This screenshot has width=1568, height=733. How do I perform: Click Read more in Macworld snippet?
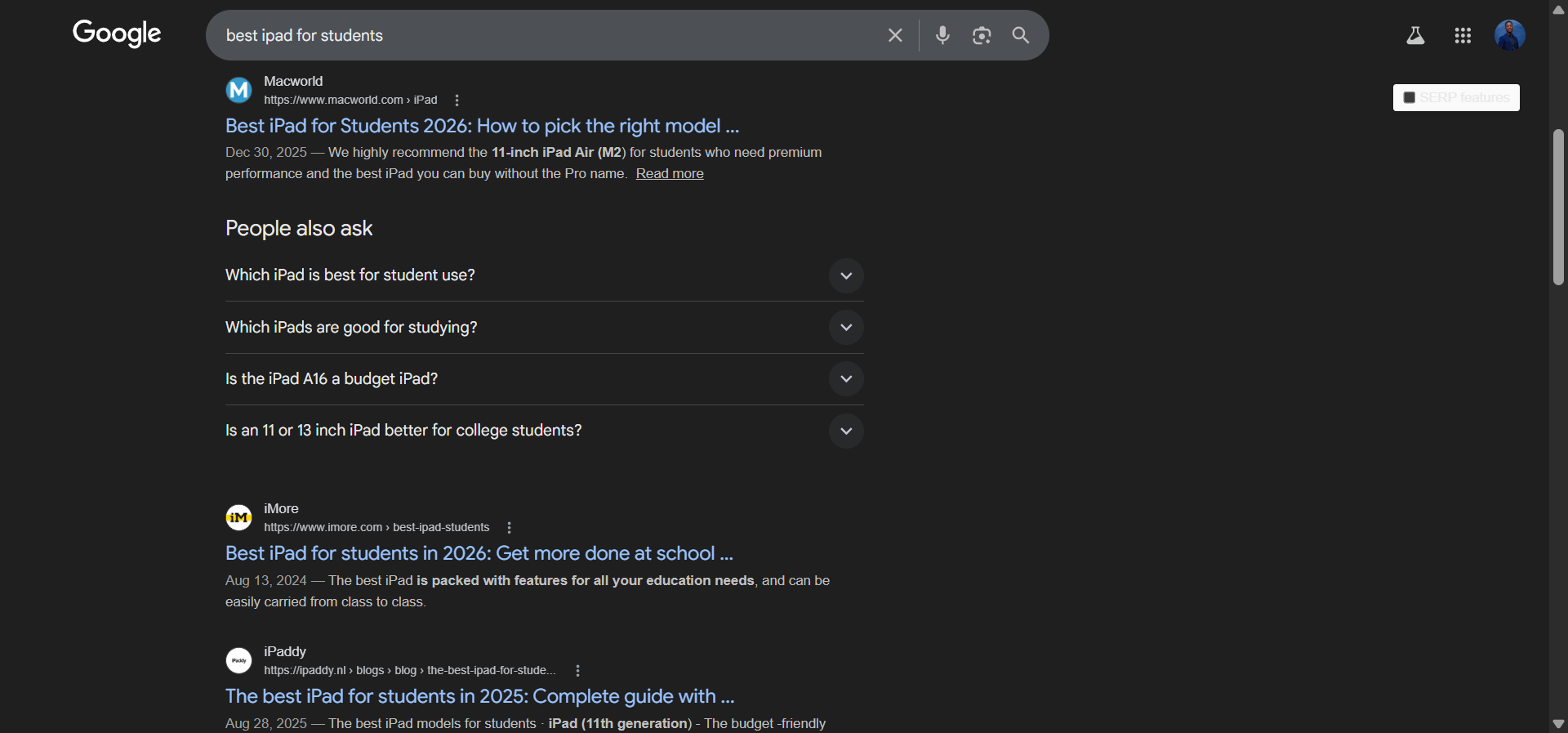(x=670, y=173)
